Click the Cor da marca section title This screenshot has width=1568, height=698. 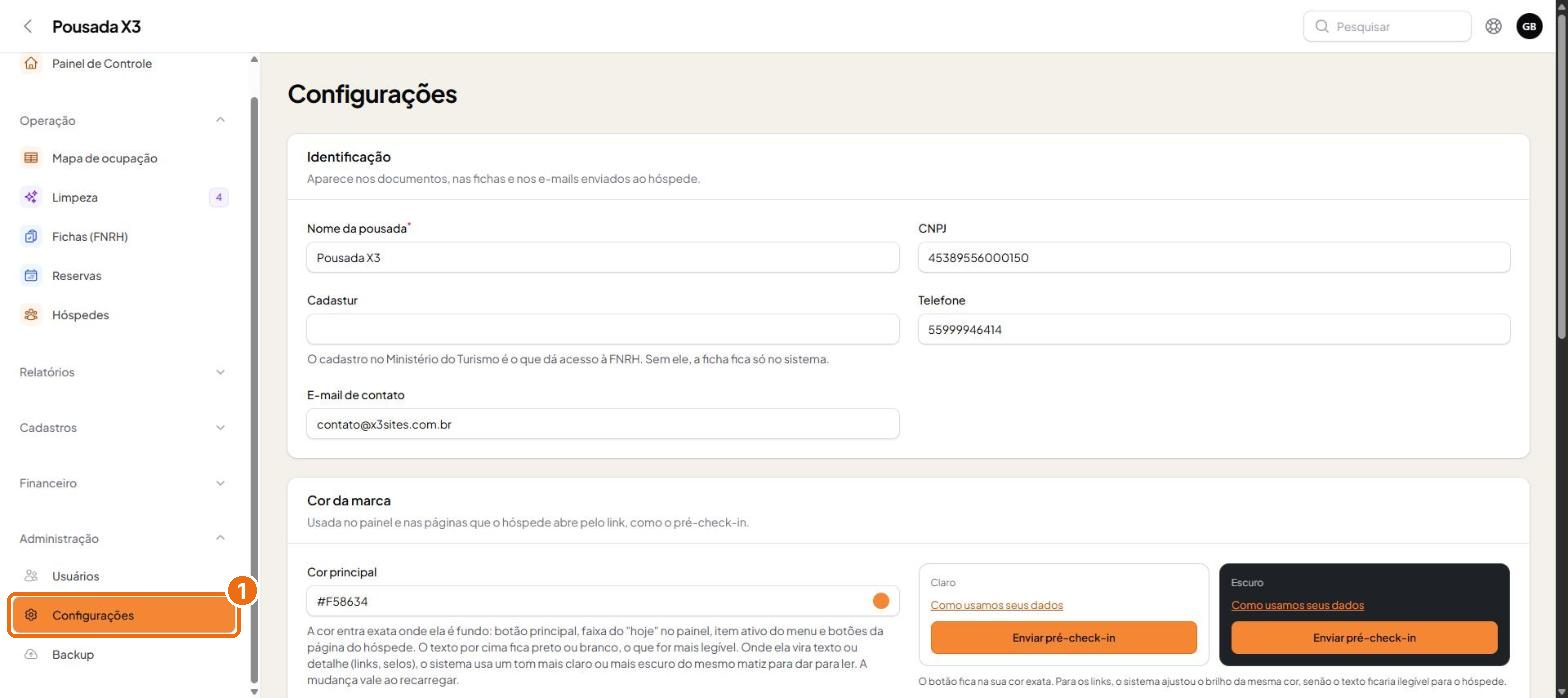click(x=349, y=500)
